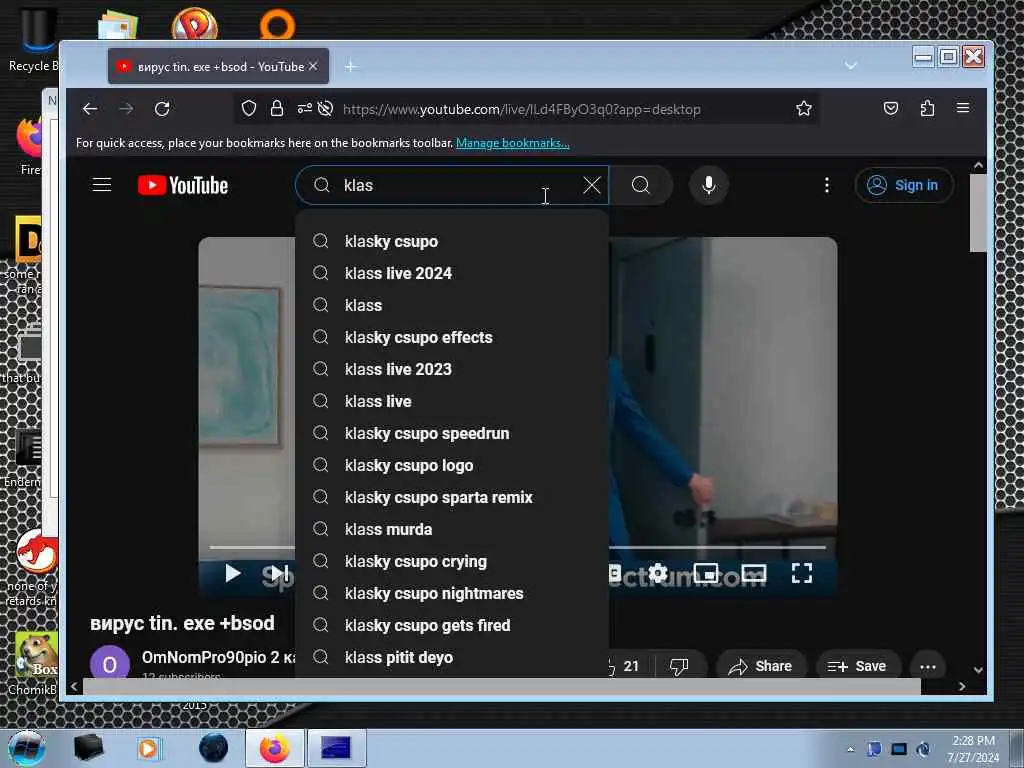Start voice search with microphone
The image size is (1024, 768).
709,185
